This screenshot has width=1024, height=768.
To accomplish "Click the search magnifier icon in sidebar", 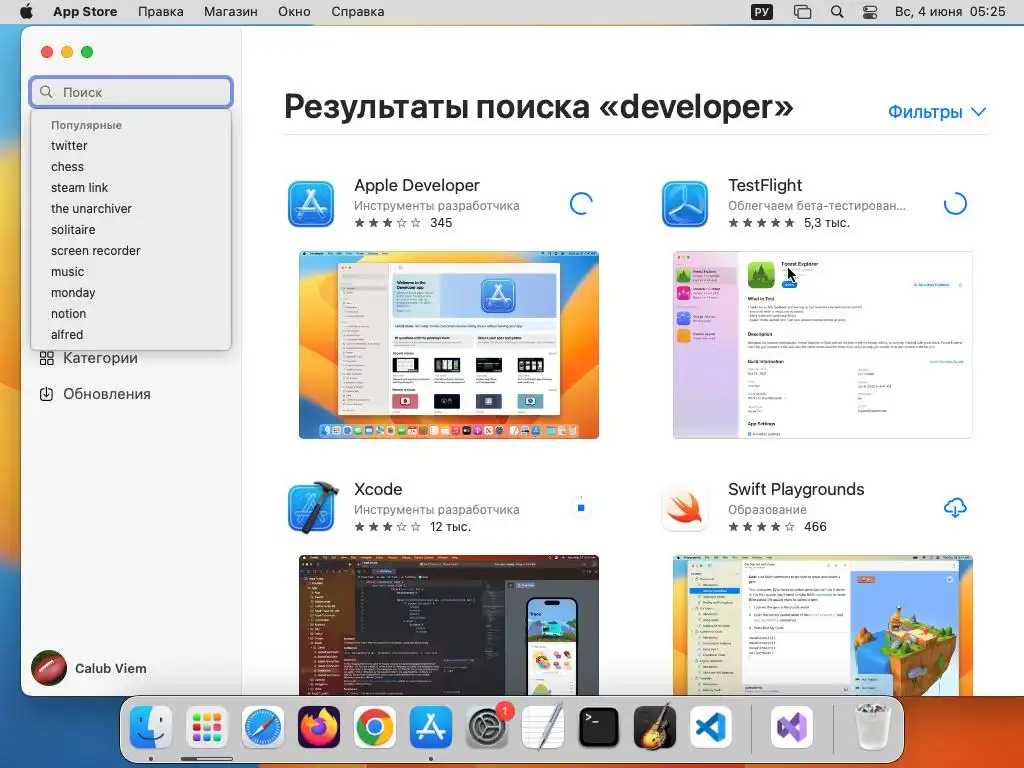I will [x=46, y=92].
